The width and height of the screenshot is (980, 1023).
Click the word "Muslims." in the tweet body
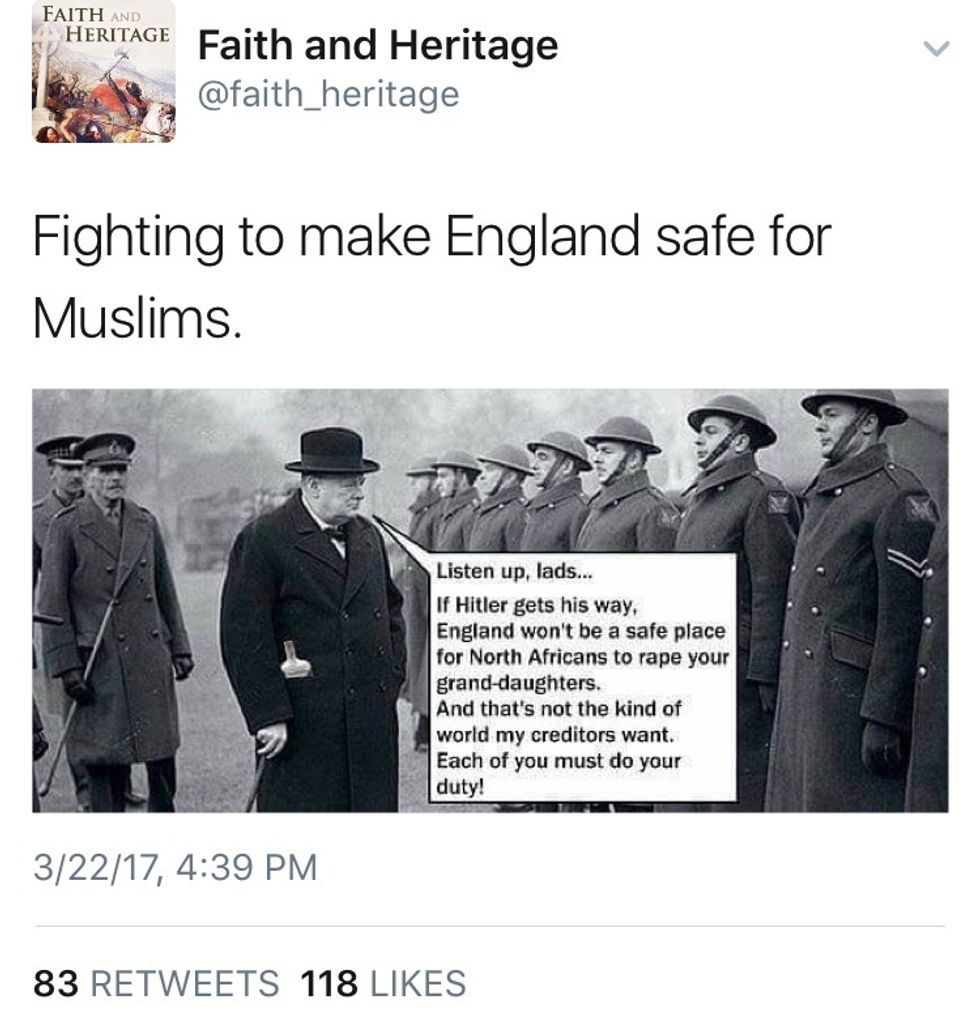point(137,319)
